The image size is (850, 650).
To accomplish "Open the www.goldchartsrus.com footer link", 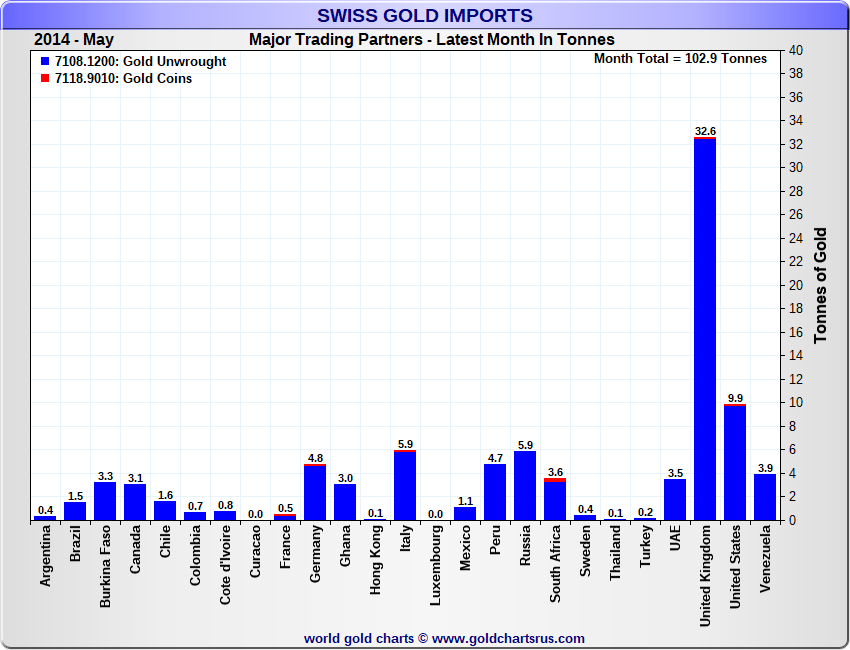I will (508, 638).
